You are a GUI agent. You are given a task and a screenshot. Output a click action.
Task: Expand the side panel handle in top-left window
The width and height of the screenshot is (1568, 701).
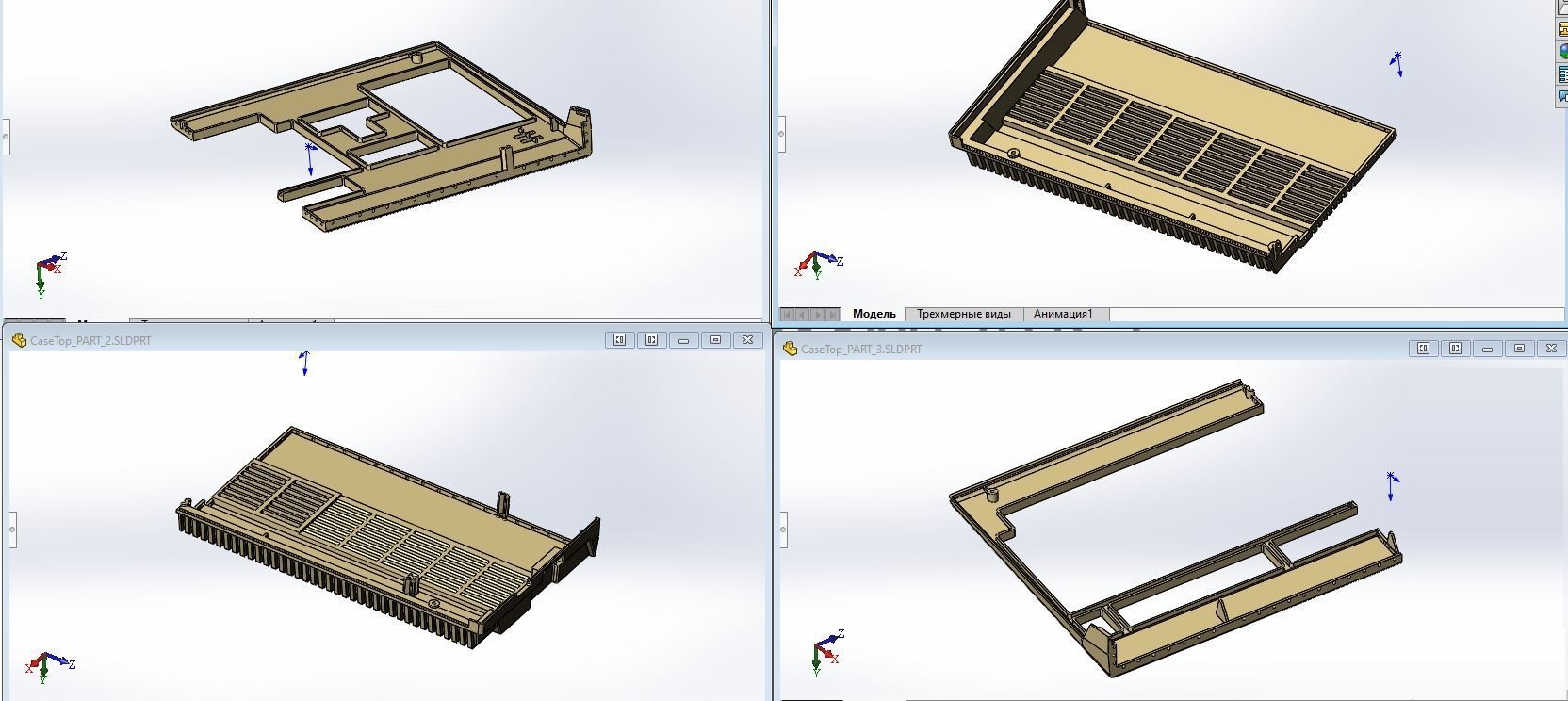[x=5, y=137]
